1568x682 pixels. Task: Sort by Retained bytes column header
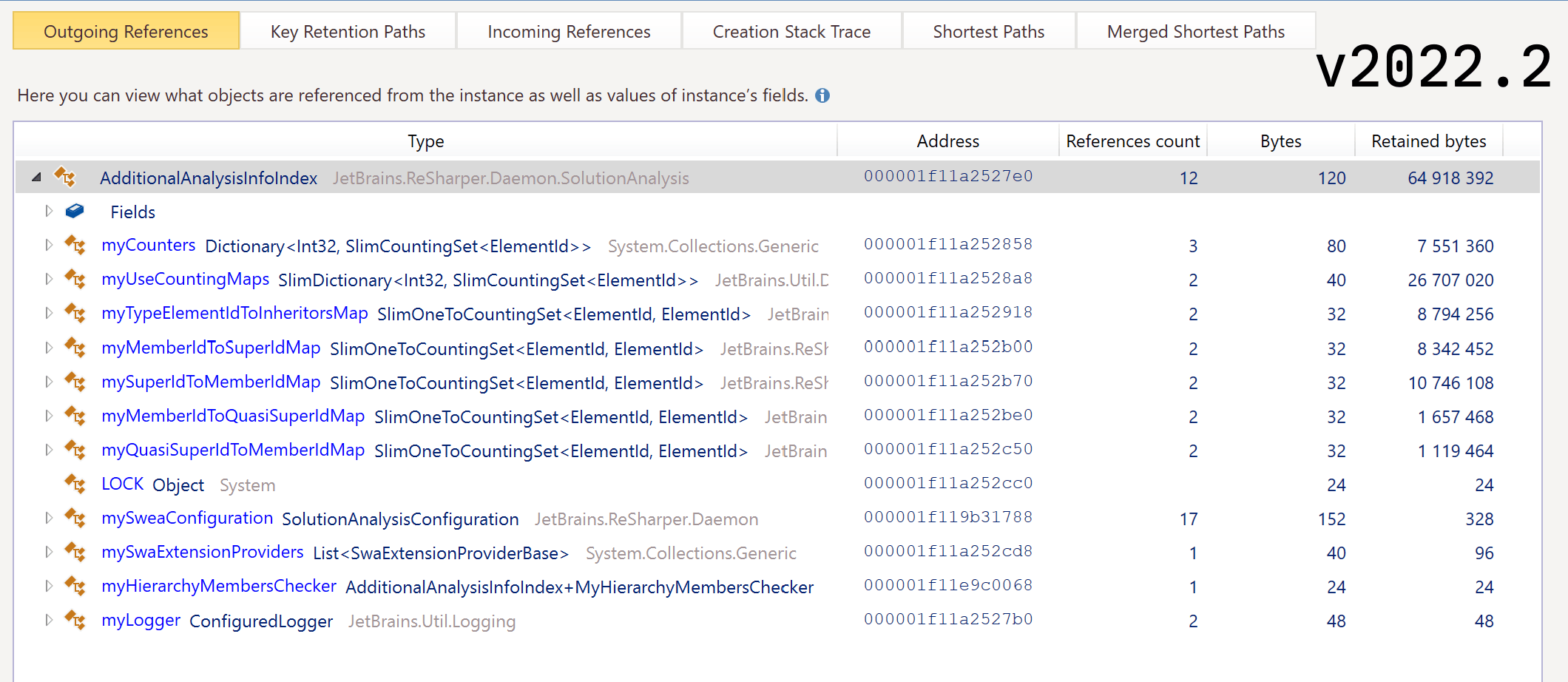click(x=1428, y=141)
